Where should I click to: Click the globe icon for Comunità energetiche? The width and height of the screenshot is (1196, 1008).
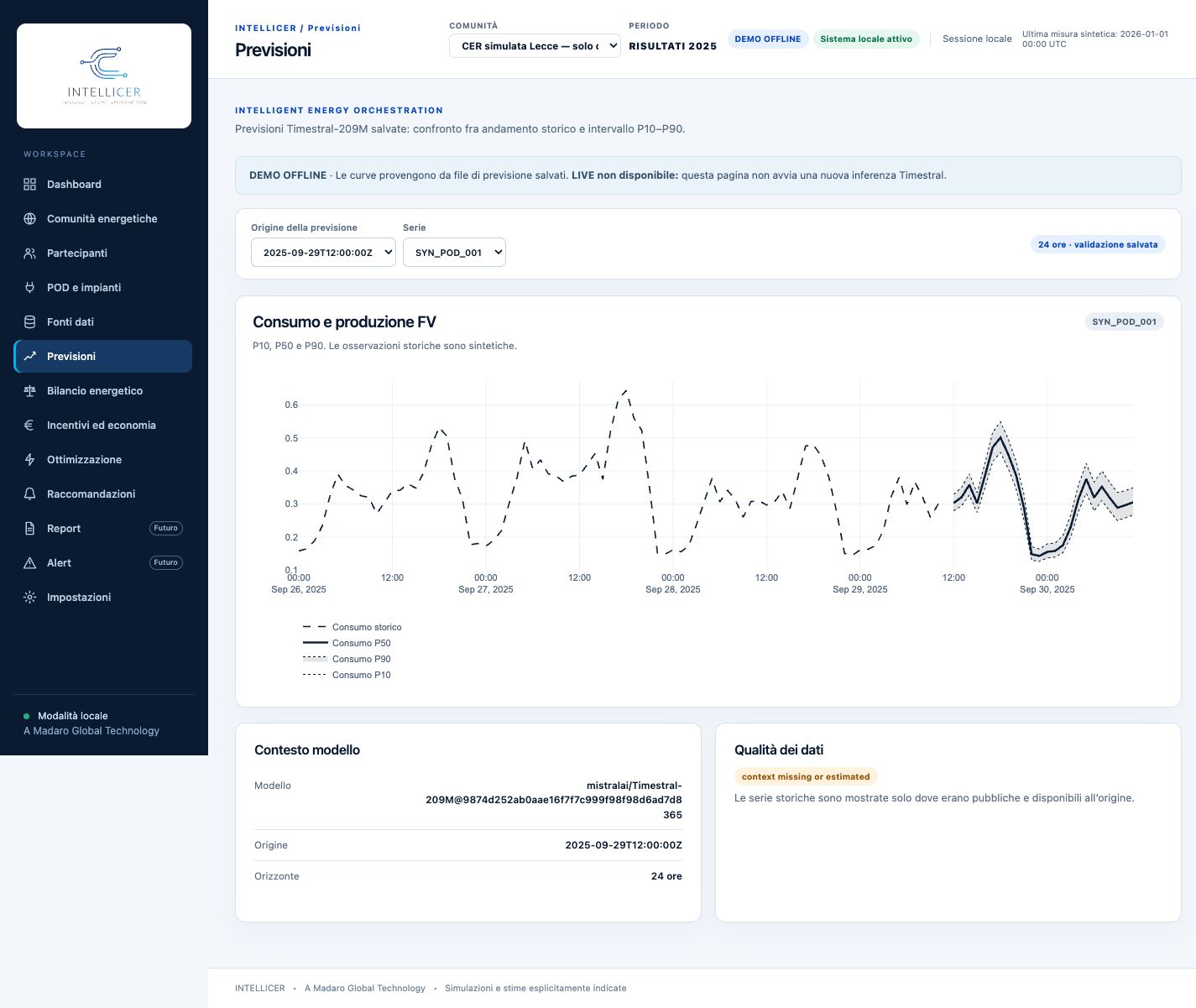[x=30, y=219]
